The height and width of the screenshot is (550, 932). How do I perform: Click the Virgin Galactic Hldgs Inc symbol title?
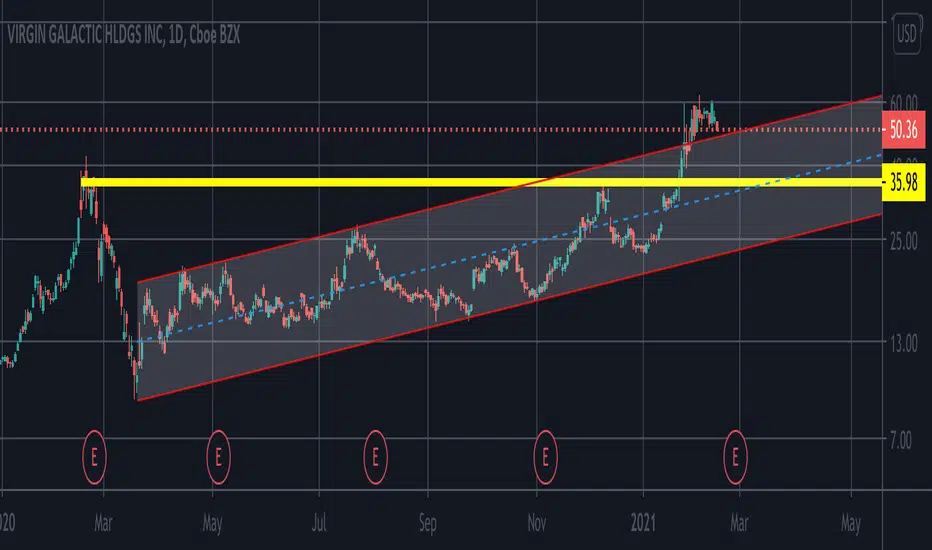124,35
